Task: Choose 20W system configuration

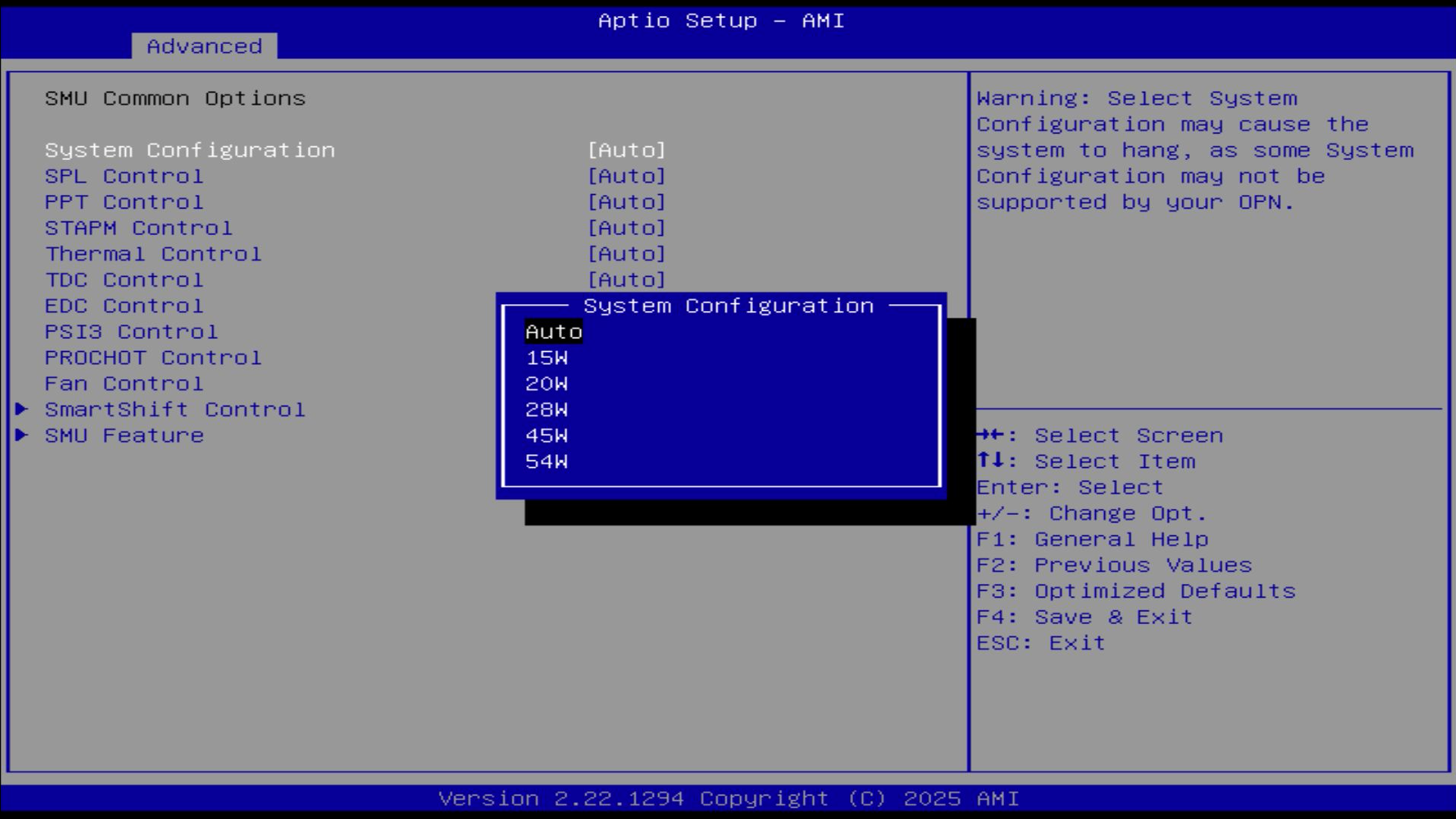Action: click(546, 384)
